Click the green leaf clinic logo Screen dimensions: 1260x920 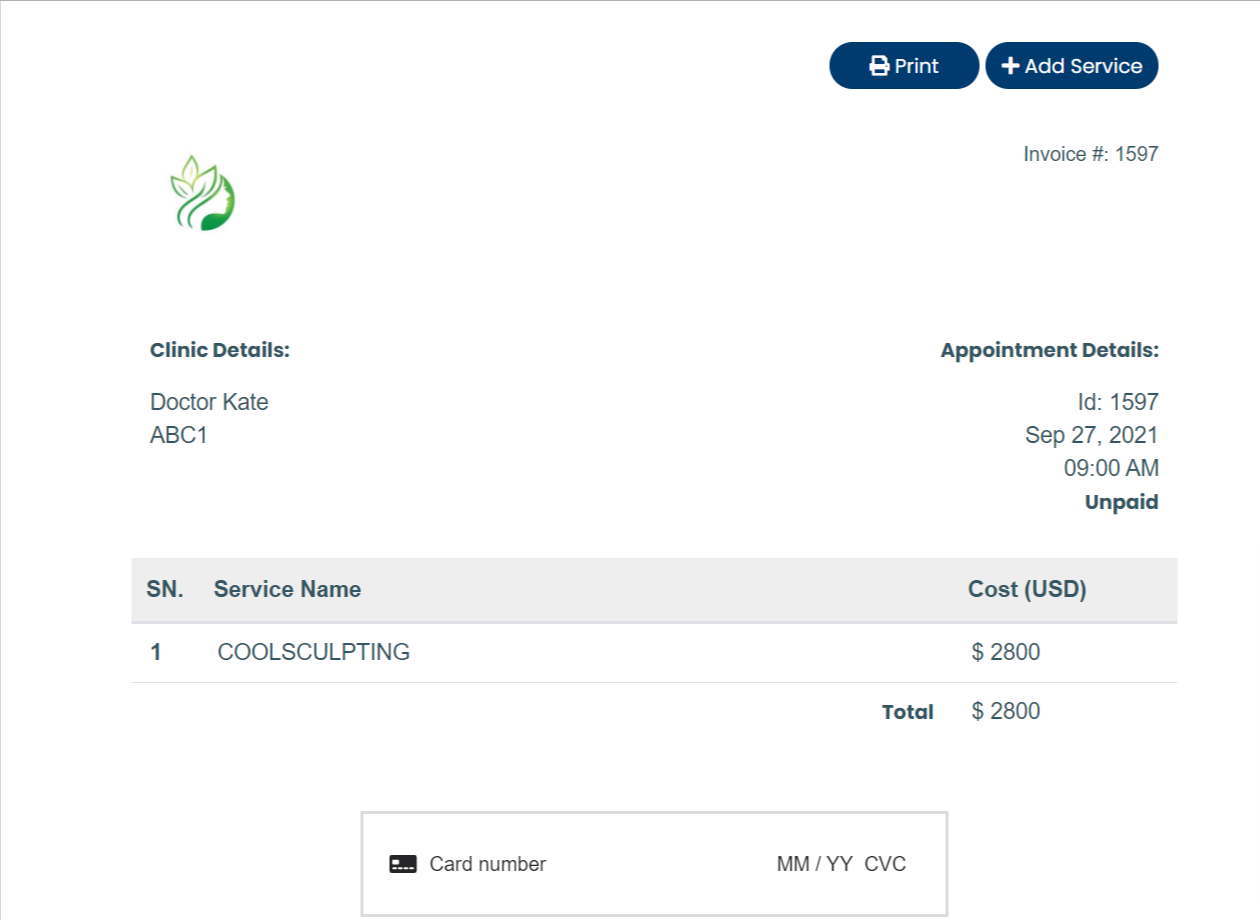tap(203, 193)
